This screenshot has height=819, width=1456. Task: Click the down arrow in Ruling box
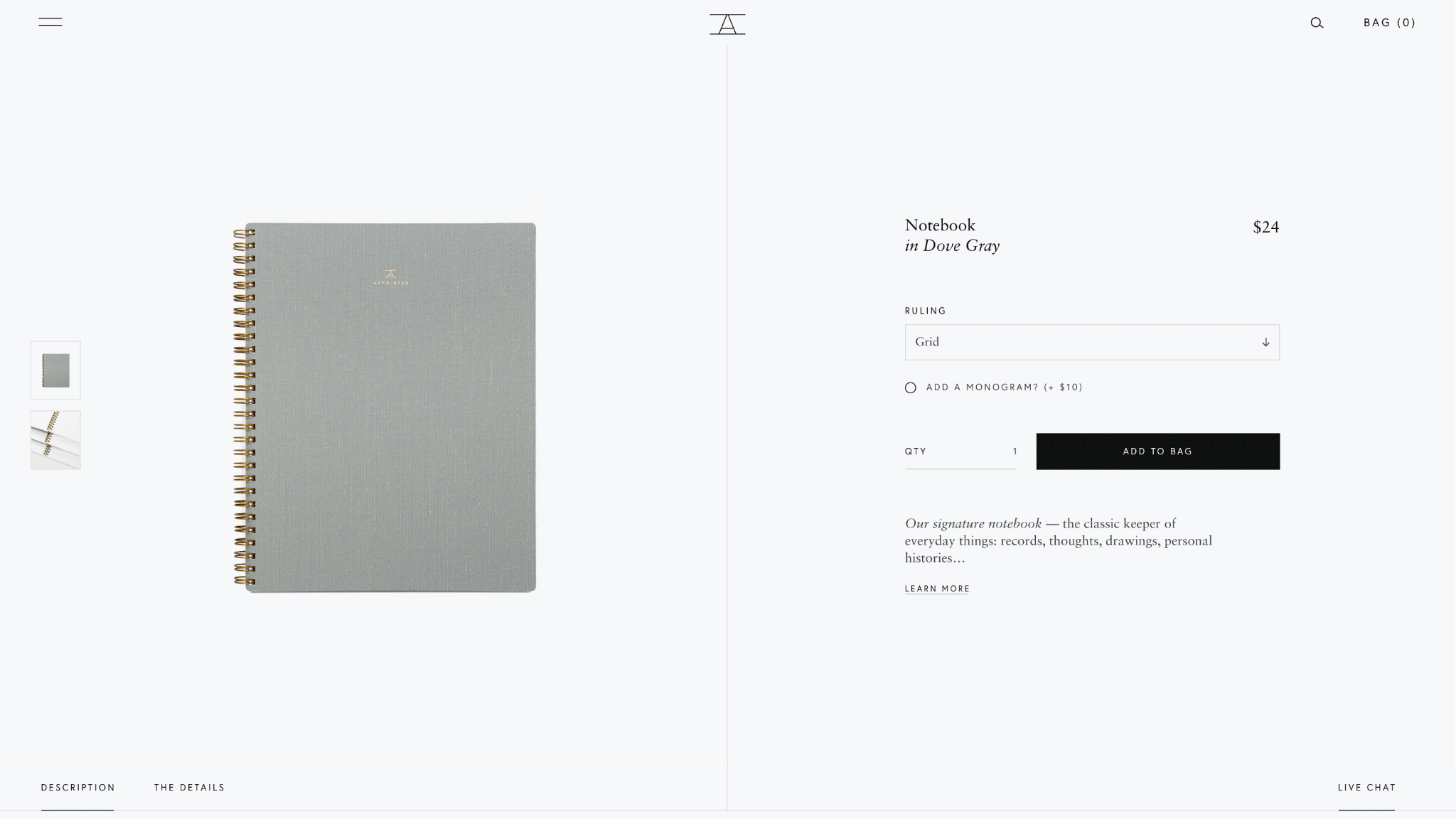point(1265,343)
